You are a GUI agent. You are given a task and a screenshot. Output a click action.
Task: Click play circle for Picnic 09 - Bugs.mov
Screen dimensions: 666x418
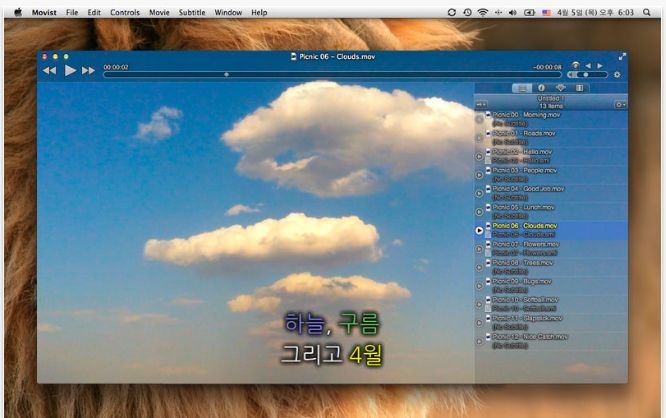(x=479, y=286)
